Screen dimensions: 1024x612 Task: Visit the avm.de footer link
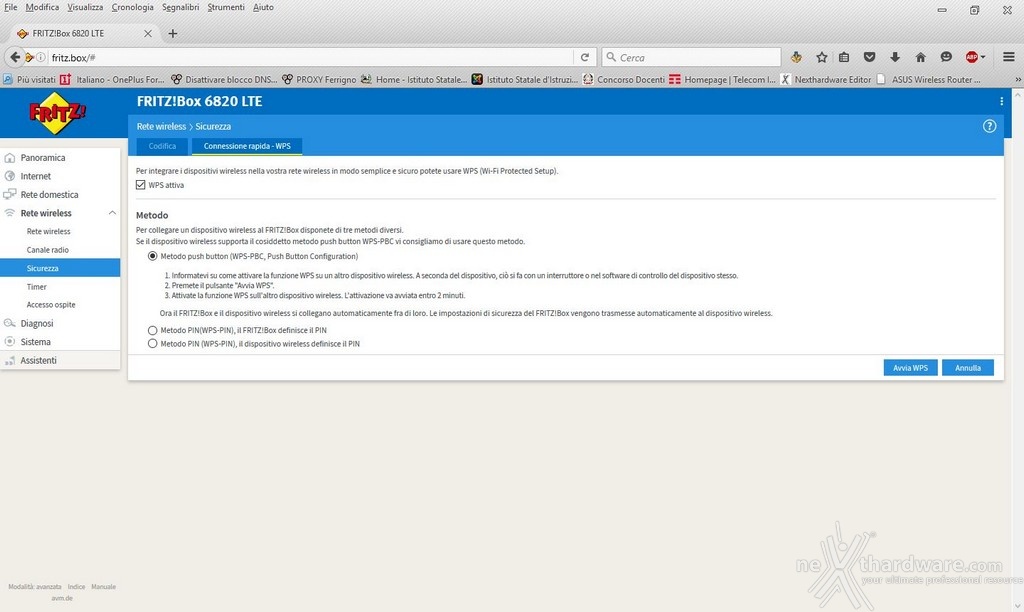tap(62, 598)
